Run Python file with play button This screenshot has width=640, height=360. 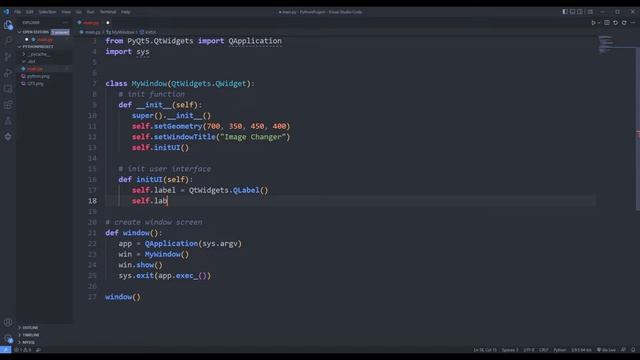click(x=593, y=23)
